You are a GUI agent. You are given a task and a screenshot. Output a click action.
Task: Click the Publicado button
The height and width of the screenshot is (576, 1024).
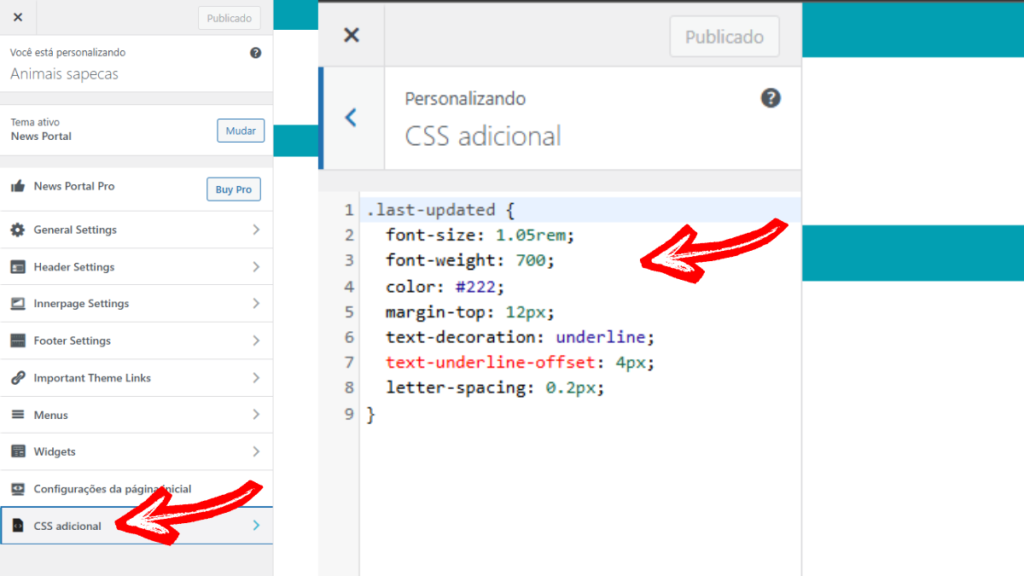pyautogui.click(x=724, y=36)
